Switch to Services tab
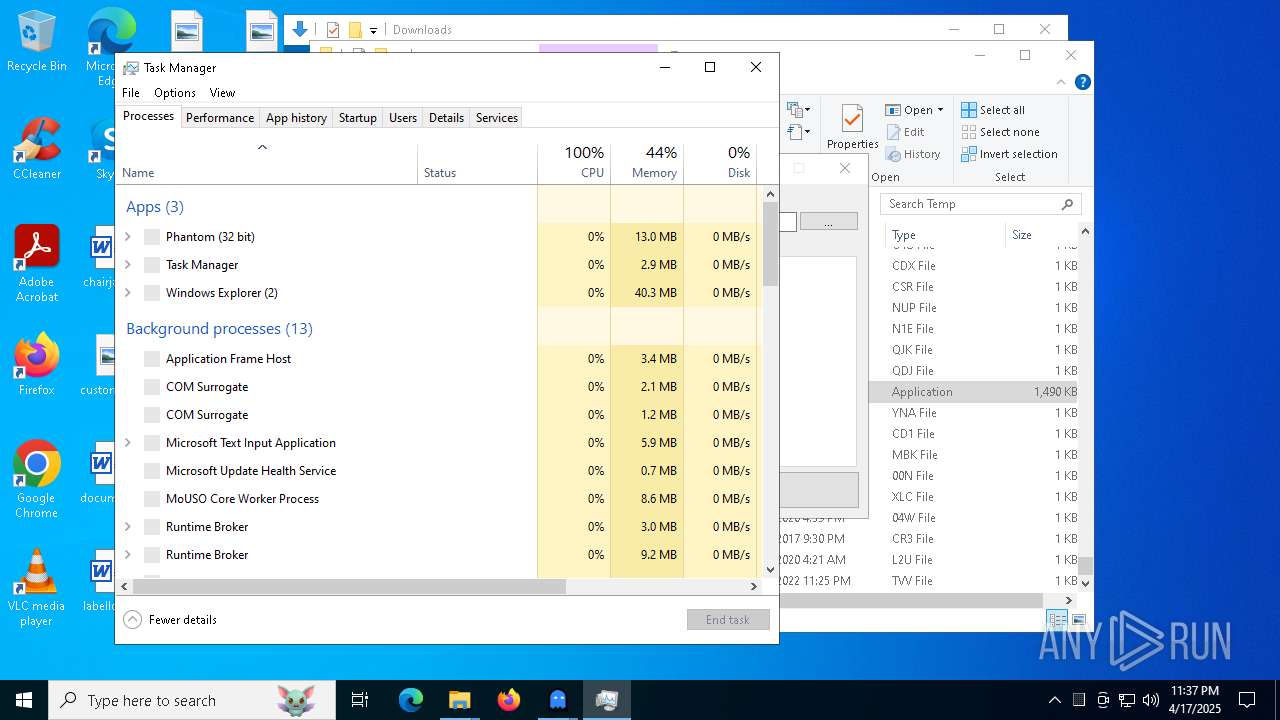Image resolution: width=1280 pixels, height=720 pixels. pos(497,118)
